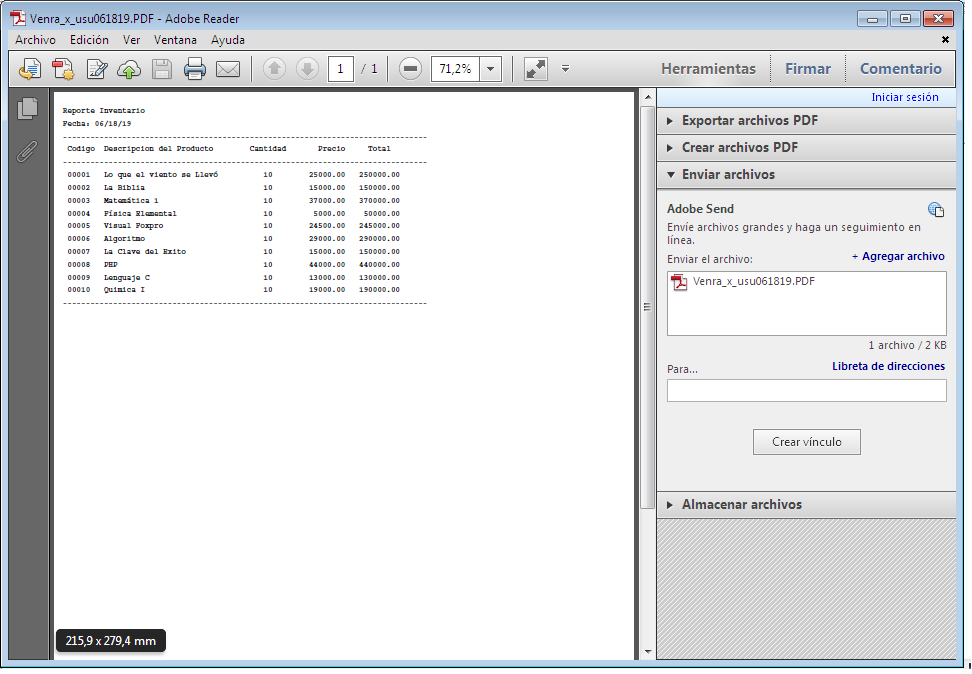
Task: Open the toolbar customize small dropdown arrow
Action: pyautogui.click(x=565, y=69)
